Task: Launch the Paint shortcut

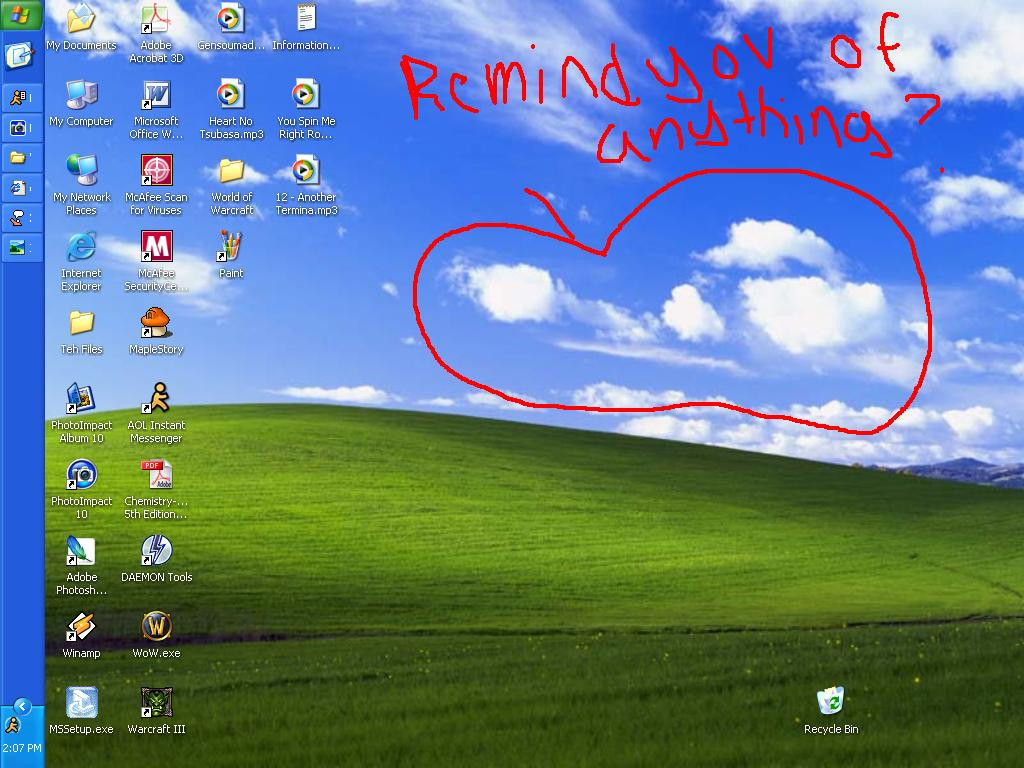Action: [x=231, y=247]
